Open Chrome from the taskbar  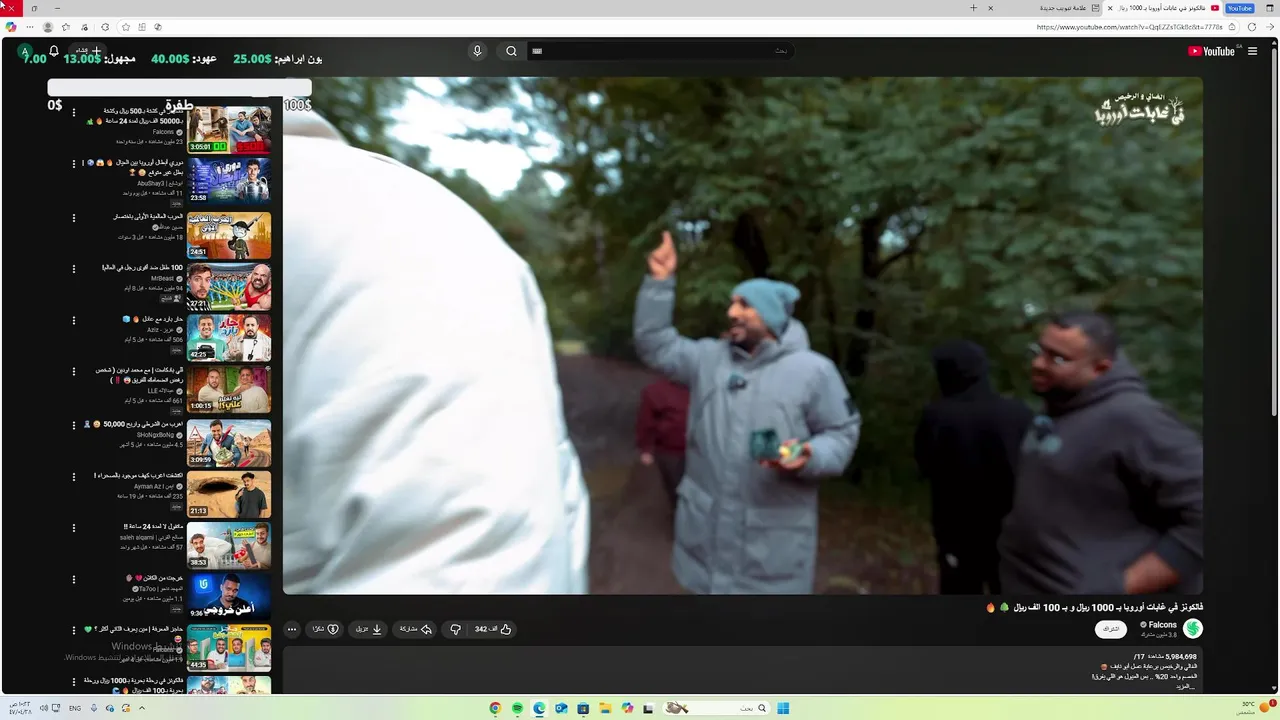tap(495, 708)
